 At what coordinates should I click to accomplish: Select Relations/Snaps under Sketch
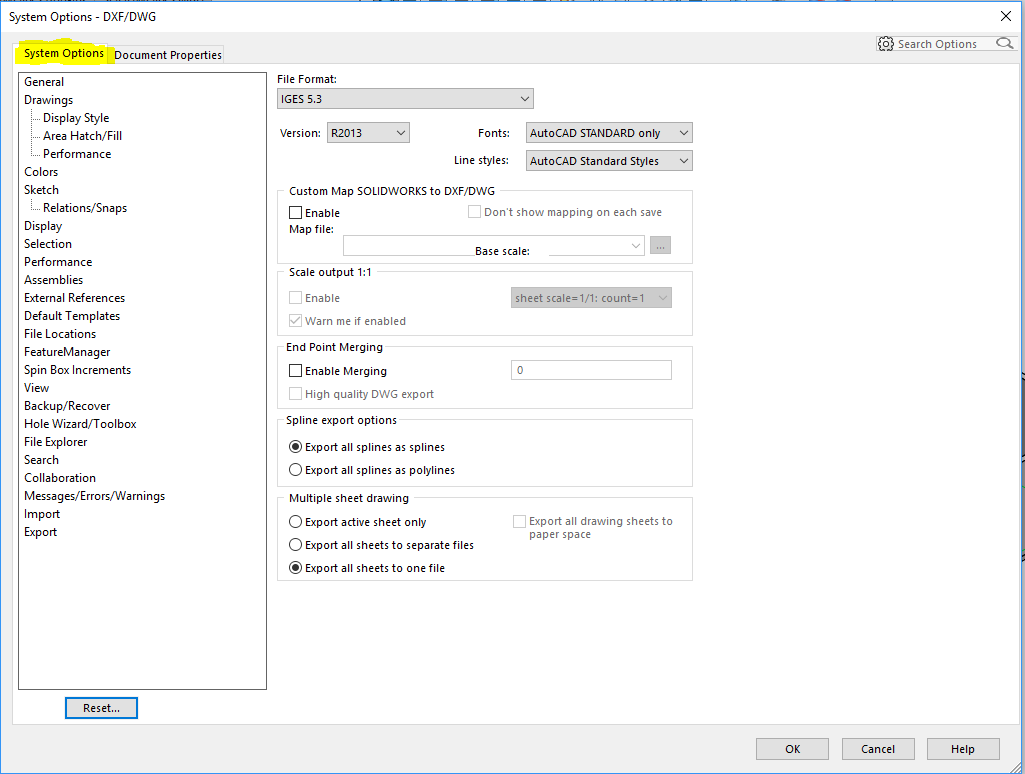85,208
